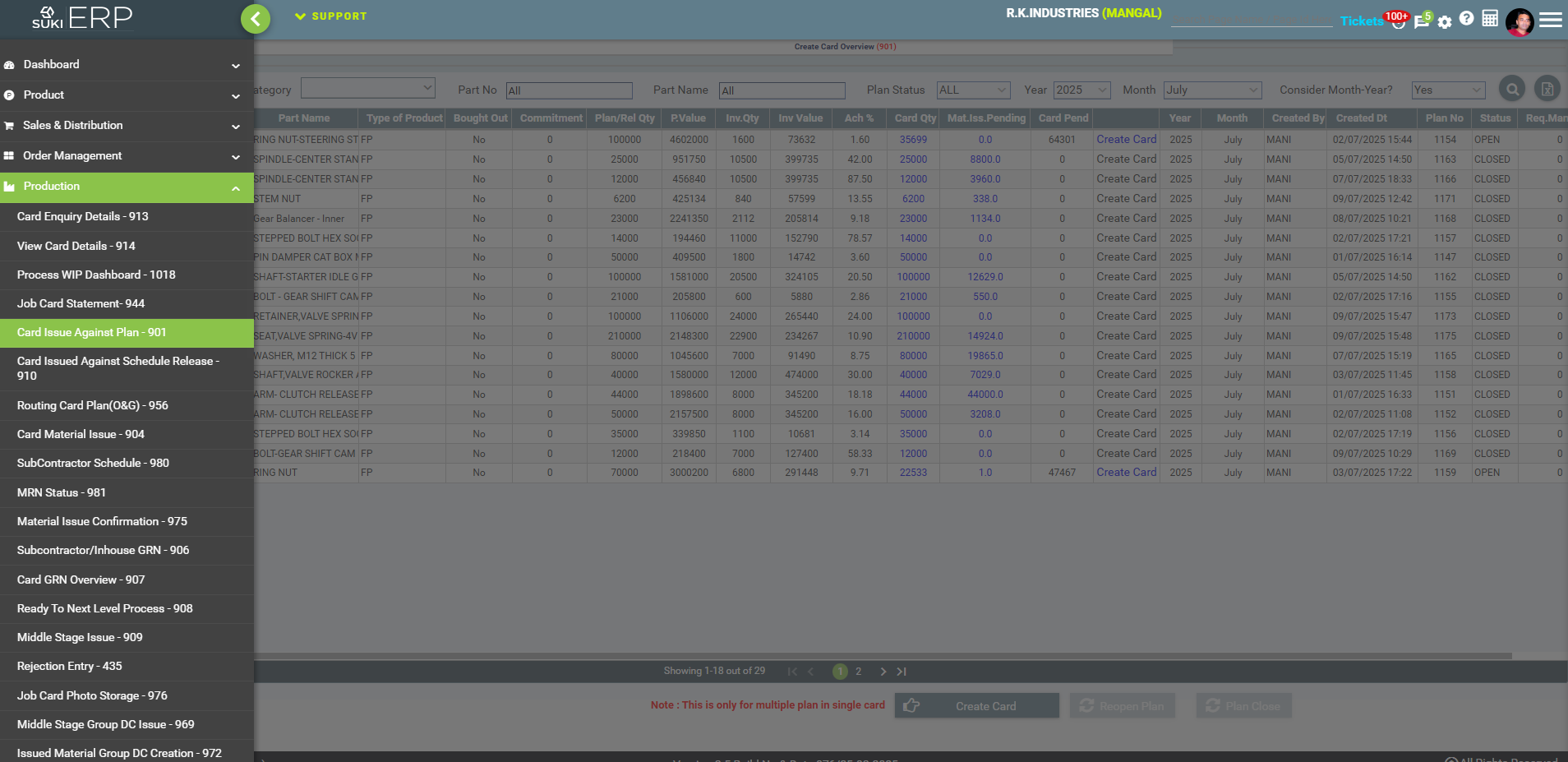The width and height of the screenshot is (1568, 762).
Task: Open the Plan Status dropdown
Action: (973, 90)
